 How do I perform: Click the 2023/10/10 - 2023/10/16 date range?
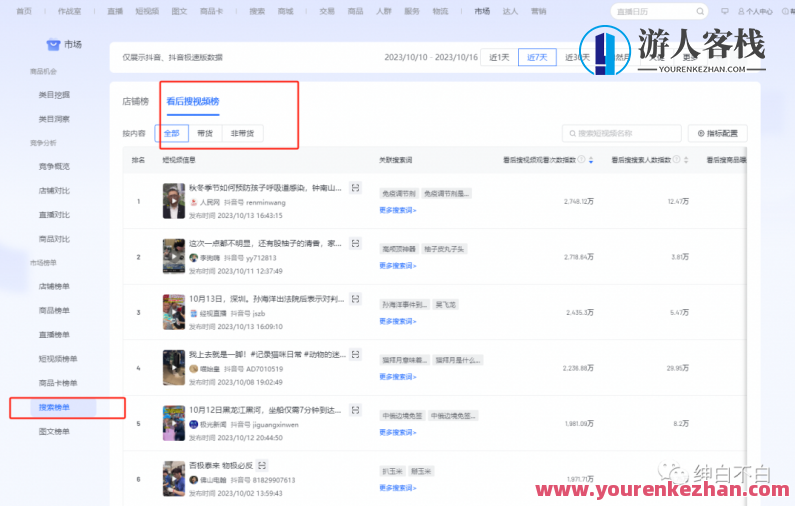[x=431, y=57]
